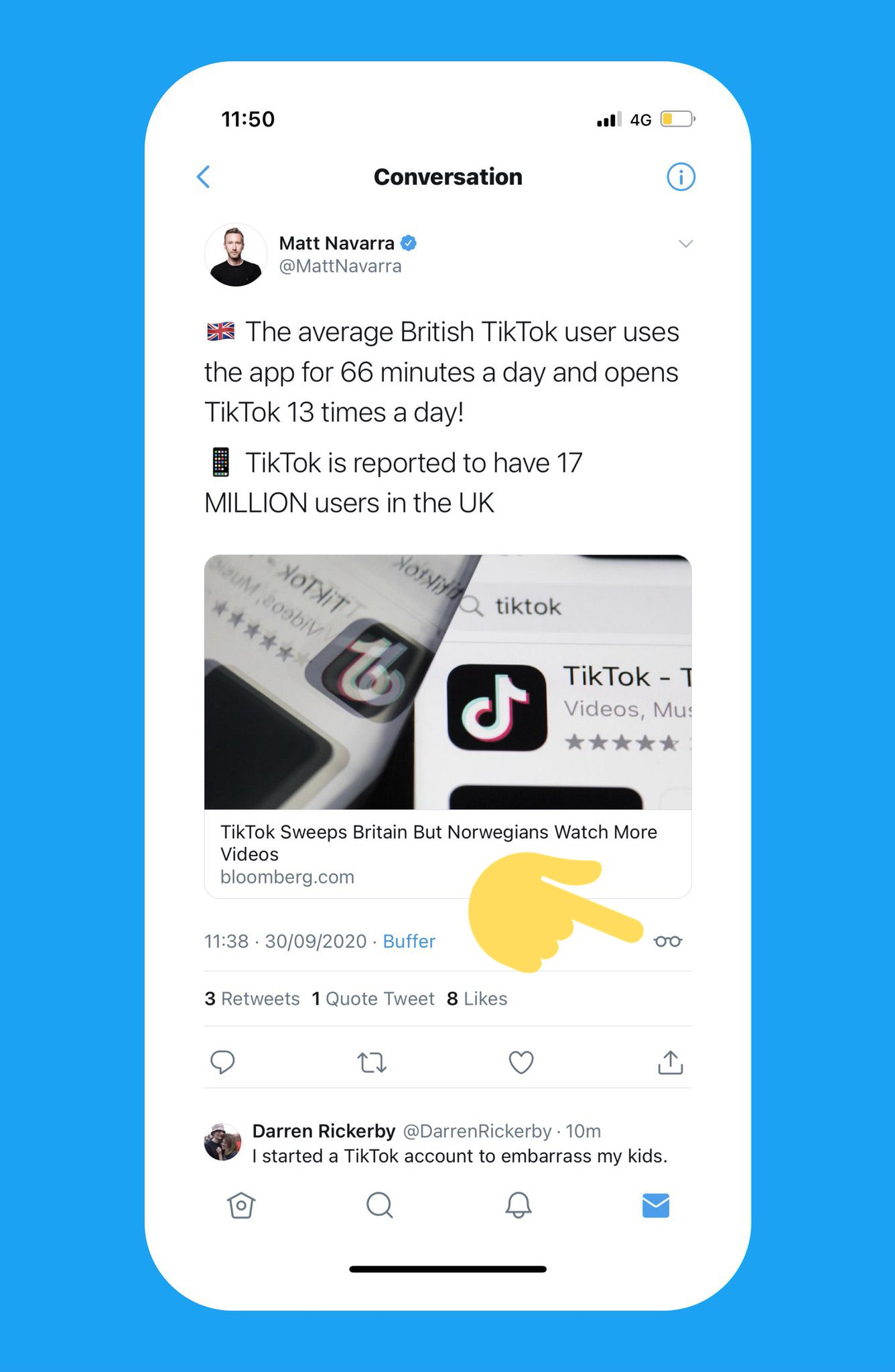
Task: Like the tweet with heart icon
Action: point(521,1062)
